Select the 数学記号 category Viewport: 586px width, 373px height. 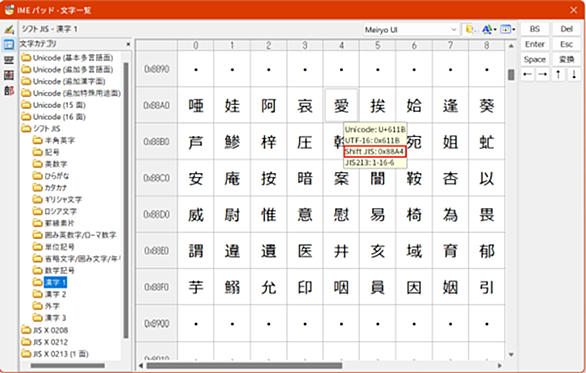coord(54,270)
